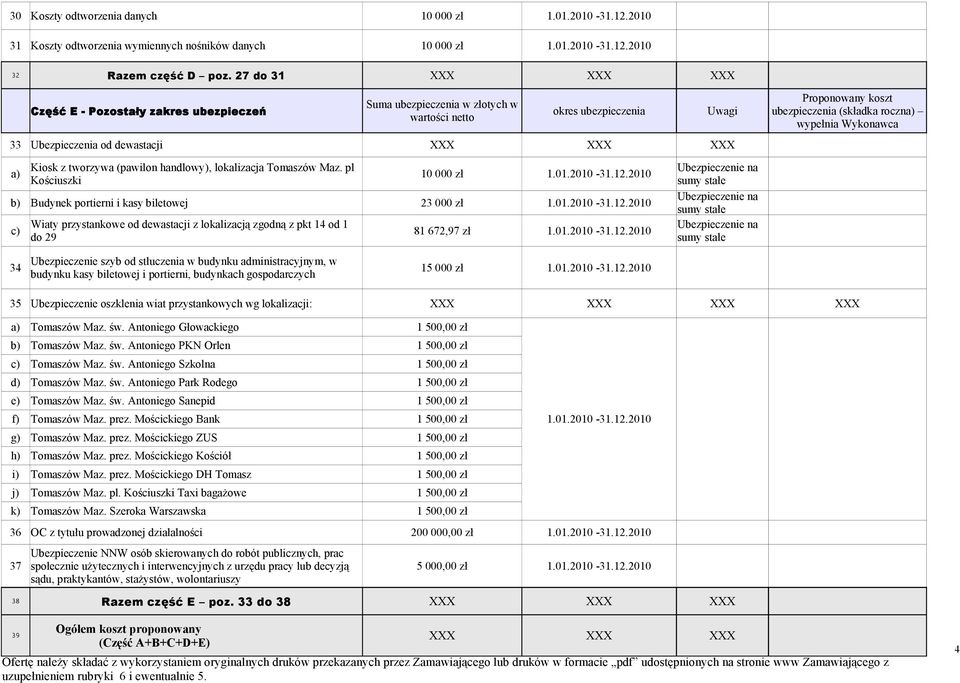
Task: Click the empty proposed cost cell for row 36
Action: tap(847, 532)
